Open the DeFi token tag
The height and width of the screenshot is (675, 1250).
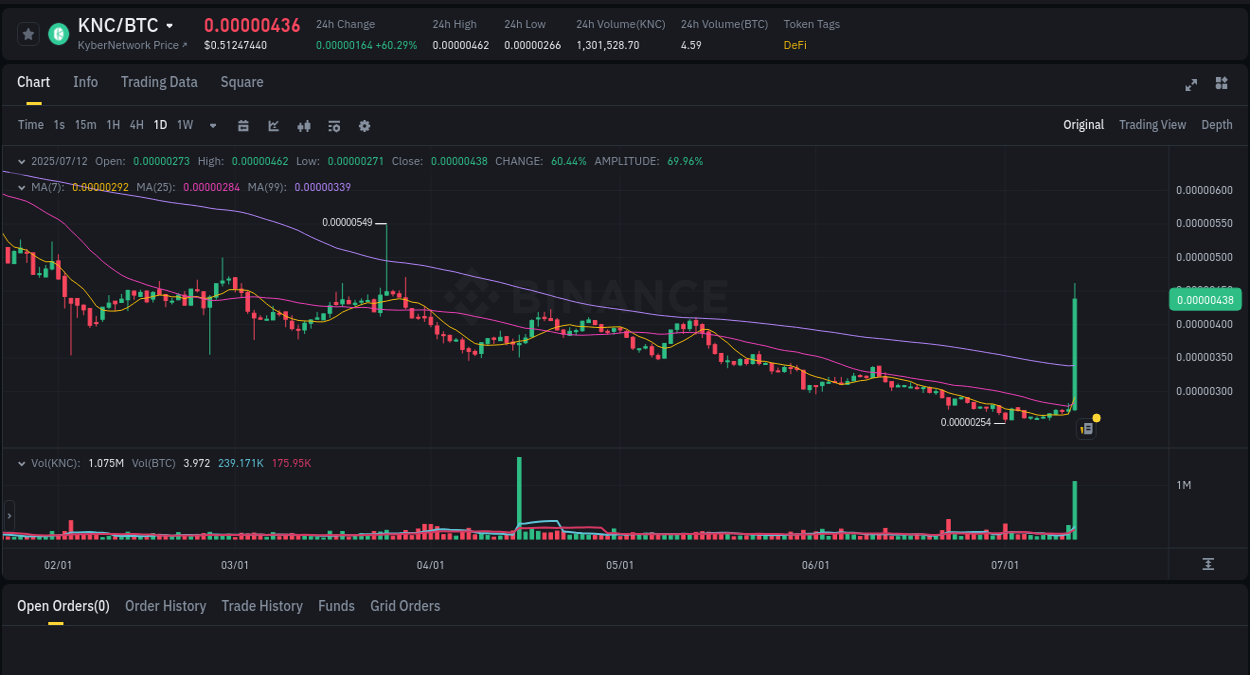point(794,45)
